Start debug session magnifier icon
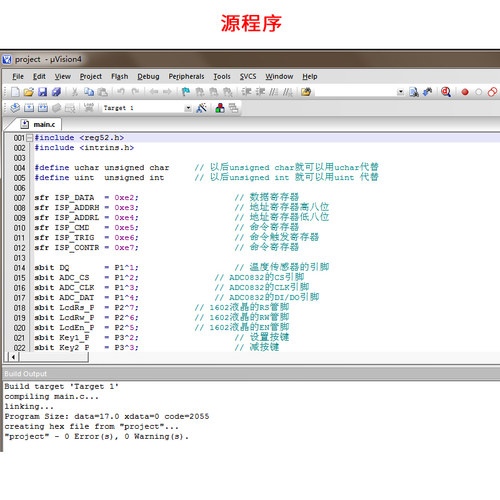This screenshot has width=500, height=500. 446,92
